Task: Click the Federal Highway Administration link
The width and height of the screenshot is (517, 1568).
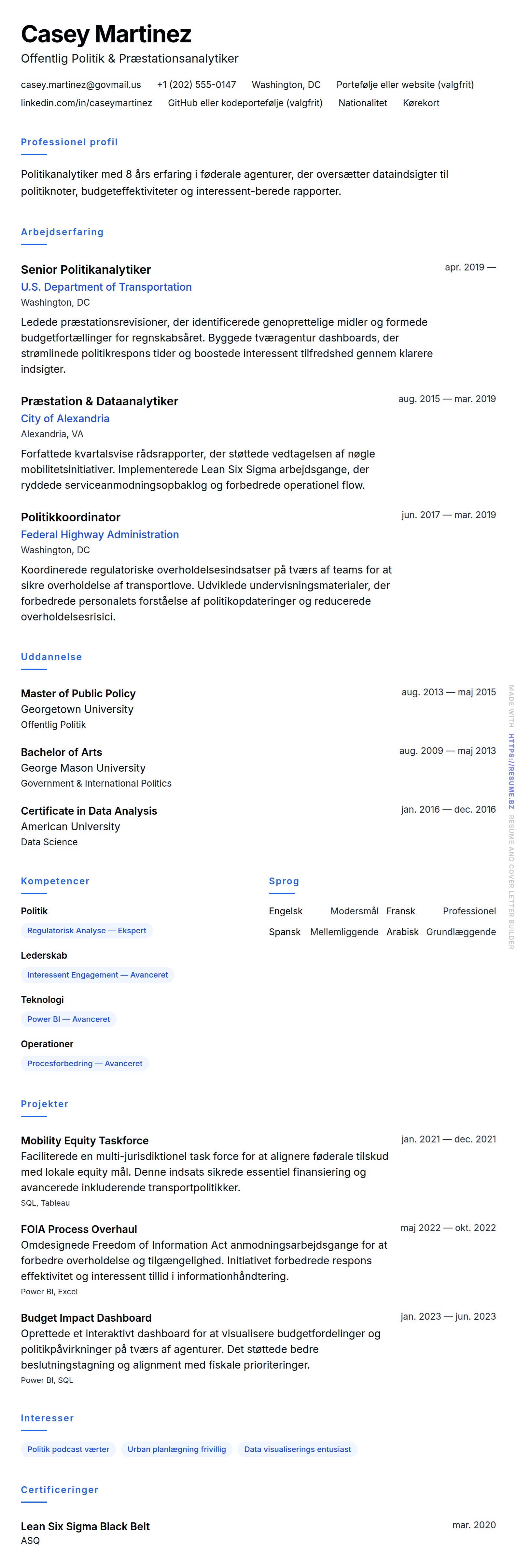Action: pos(100,534)
